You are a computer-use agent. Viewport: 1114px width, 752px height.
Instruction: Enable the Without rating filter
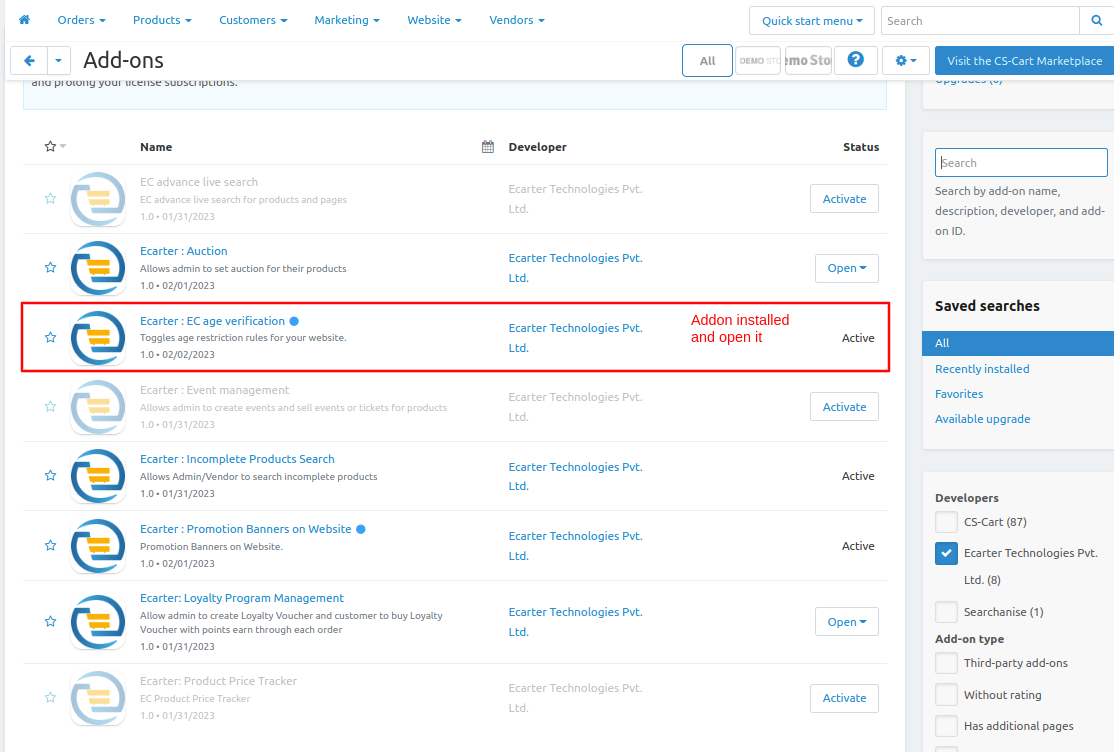tap(946, 694)
